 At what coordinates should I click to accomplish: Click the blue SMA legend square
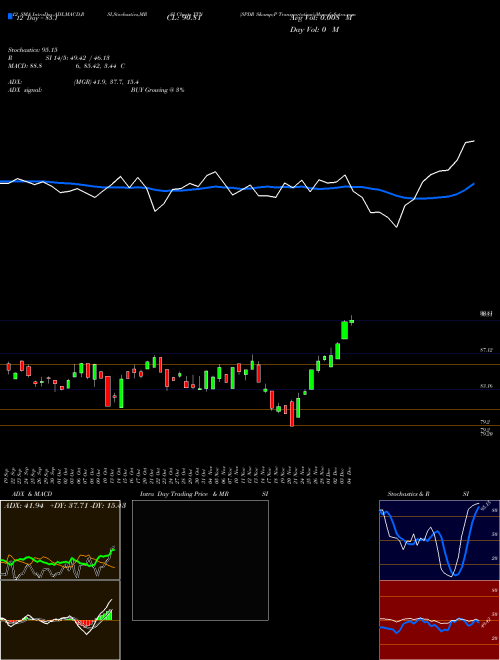pos(11,16)
